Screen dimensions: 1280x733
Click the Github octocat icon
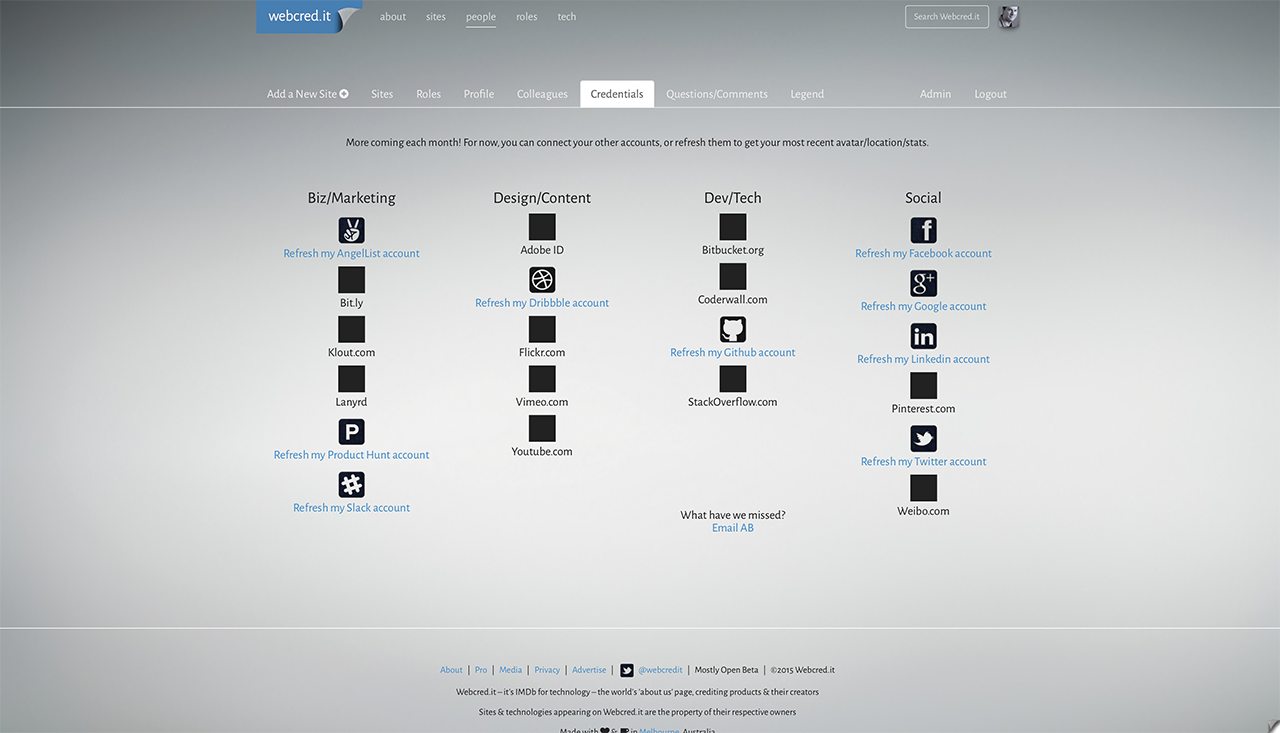pos(732,328)
